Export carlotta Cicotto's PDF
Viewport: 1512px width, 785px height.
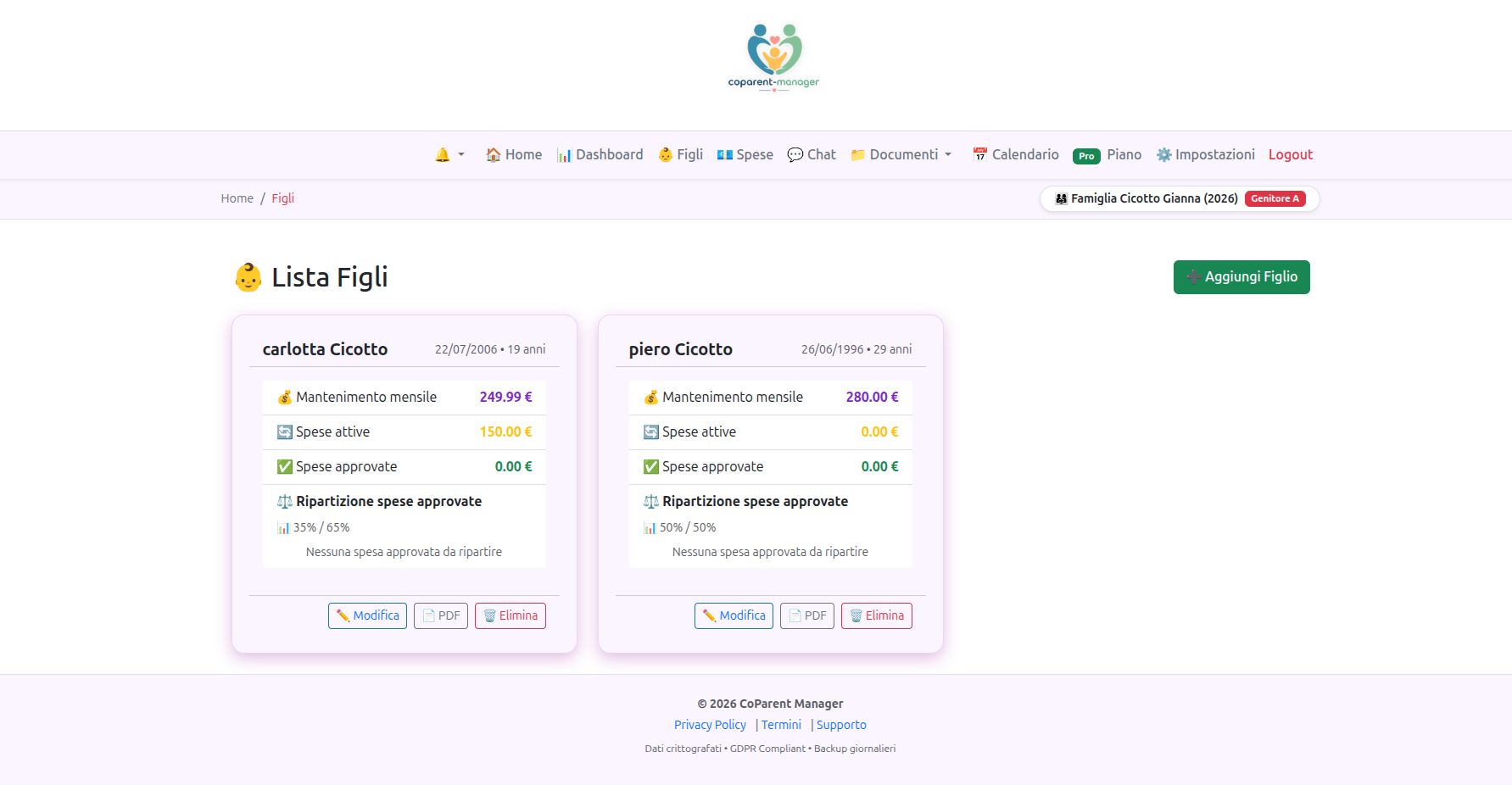click(441, 615)
